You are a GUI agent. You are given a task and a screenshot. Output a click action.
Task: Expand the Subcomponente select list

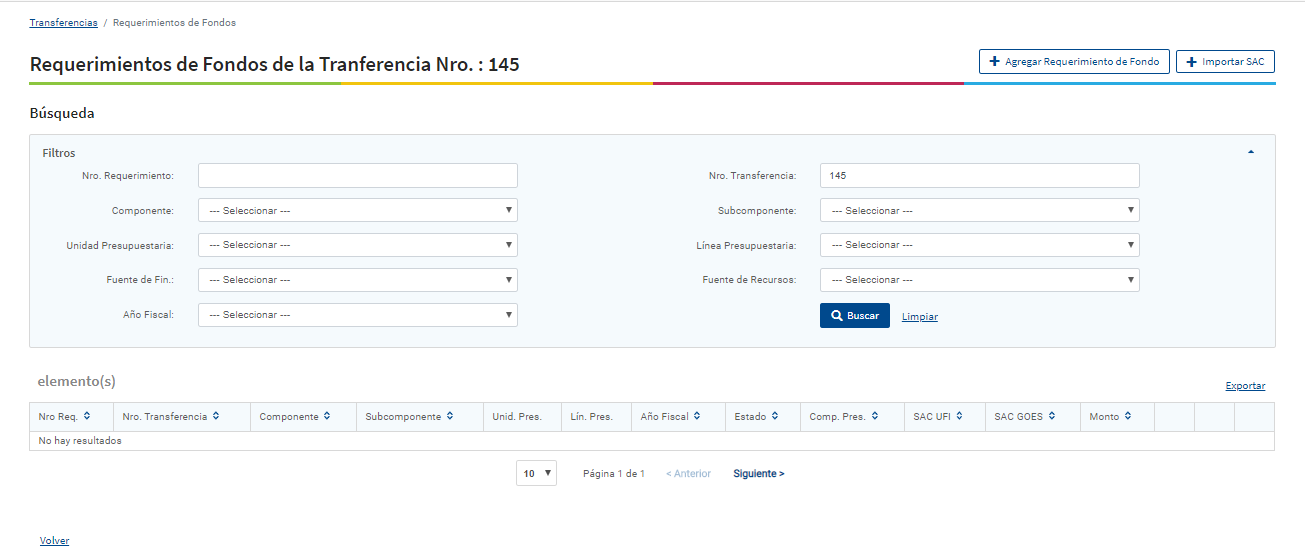point(979,210)
